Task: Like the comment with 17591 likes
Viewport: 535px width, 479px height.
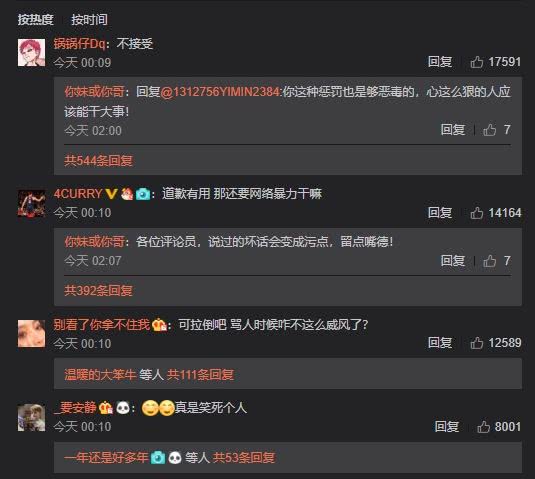Action: [x=477, y=62]
